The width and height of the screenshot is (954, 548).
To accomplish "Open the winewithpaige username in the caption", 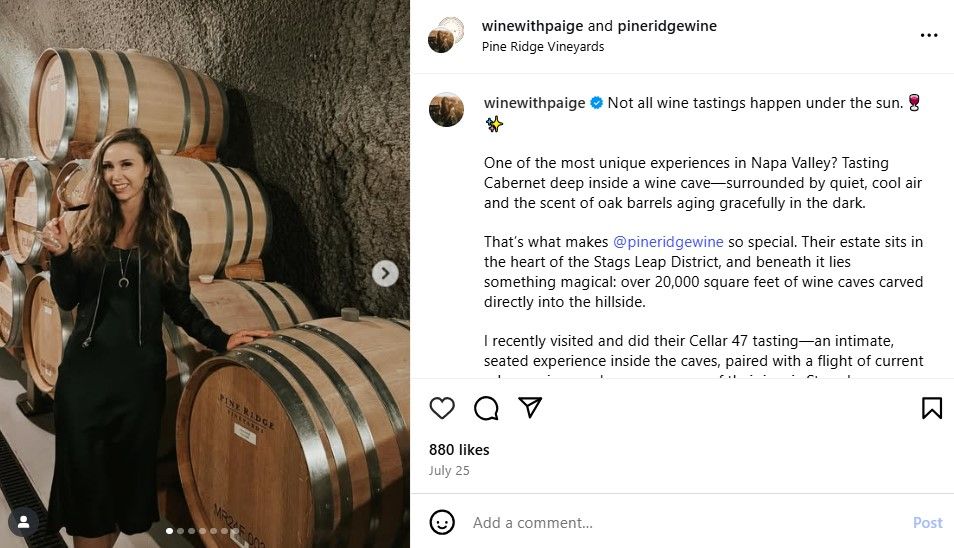I will (x=534, y=103).
